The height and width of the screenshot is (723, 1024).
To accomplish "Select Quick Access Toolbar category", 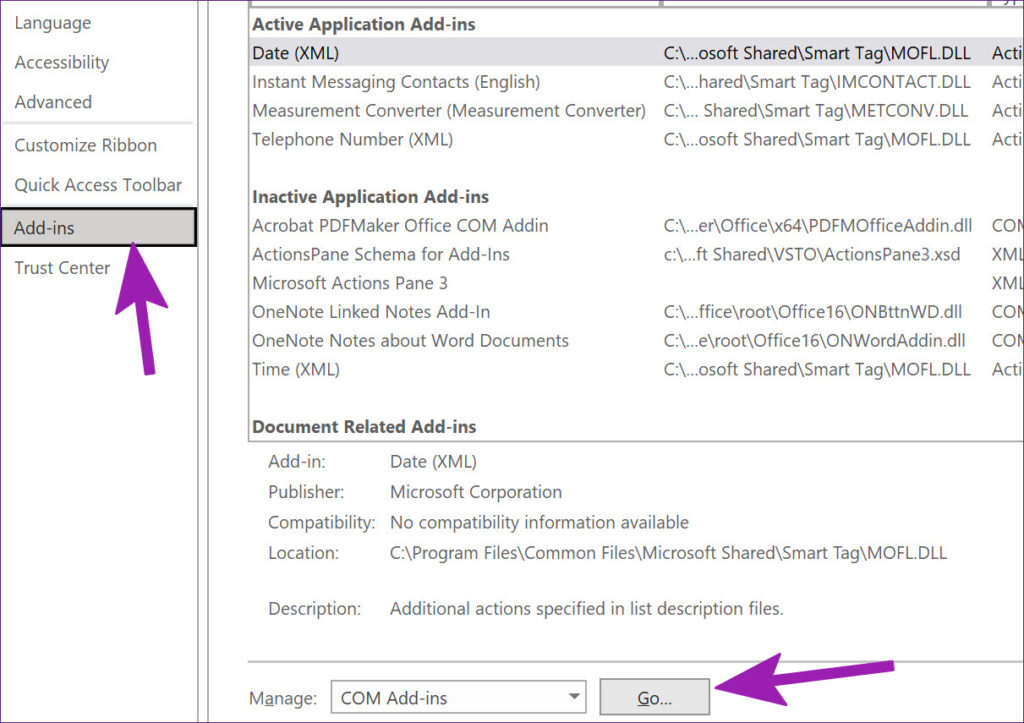I will [98, 185].
